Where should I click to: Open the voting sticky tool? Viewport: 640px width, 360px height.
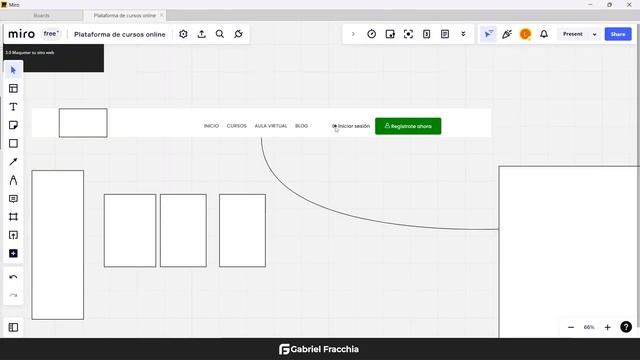[390, 34]
